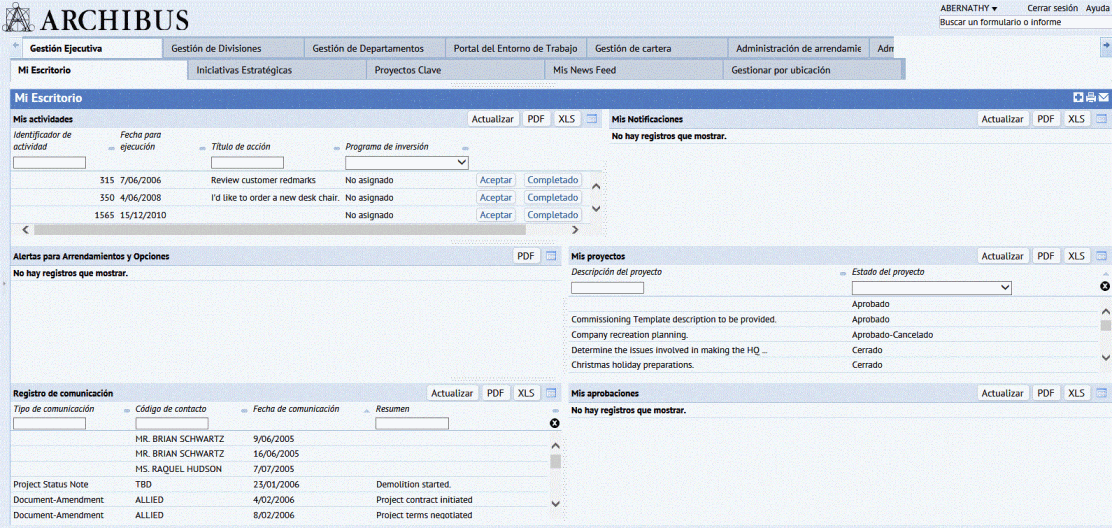This screenshot has height=528, width=1112.
Task: Switch to the Gestión de Divisiones tab
Action: (x=216, y=48)
